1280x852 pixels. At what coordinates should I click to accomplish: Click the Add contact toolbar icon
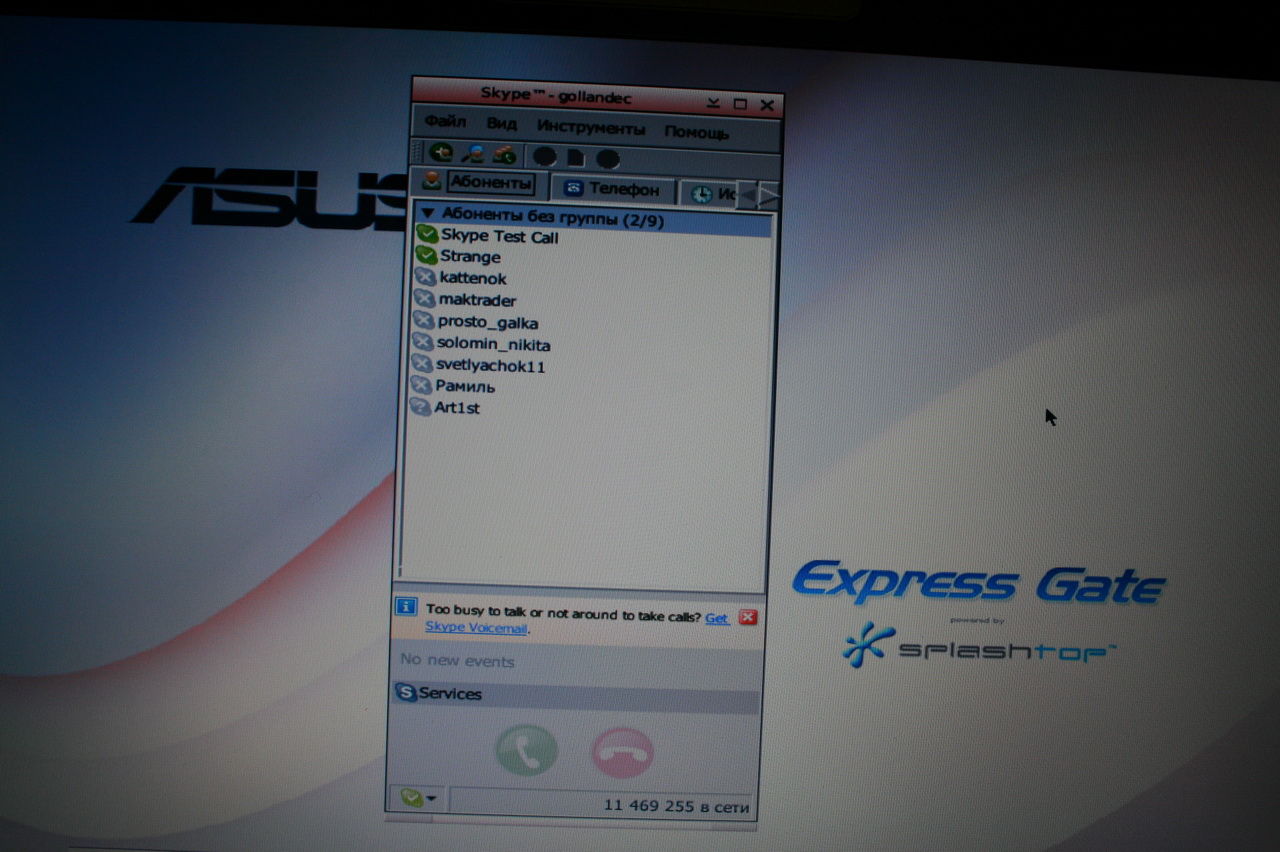click(441, 153)
